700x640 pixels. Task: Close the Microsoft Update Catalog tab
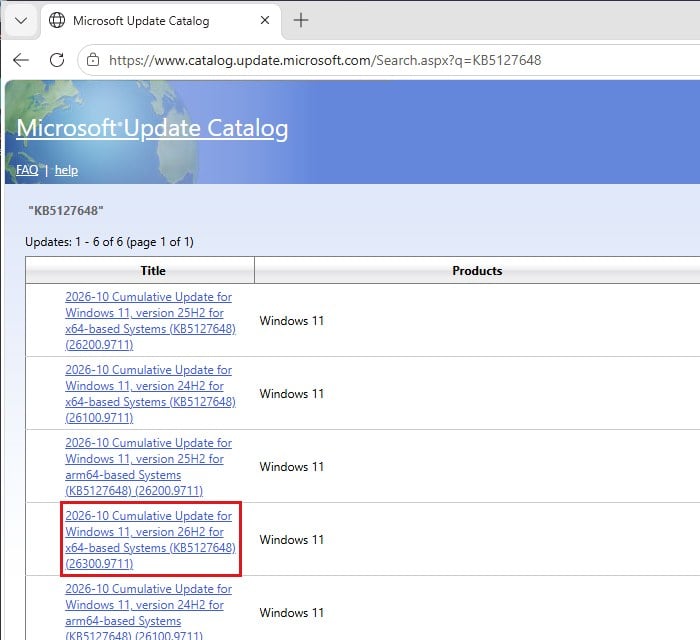[x=265, y=20]
